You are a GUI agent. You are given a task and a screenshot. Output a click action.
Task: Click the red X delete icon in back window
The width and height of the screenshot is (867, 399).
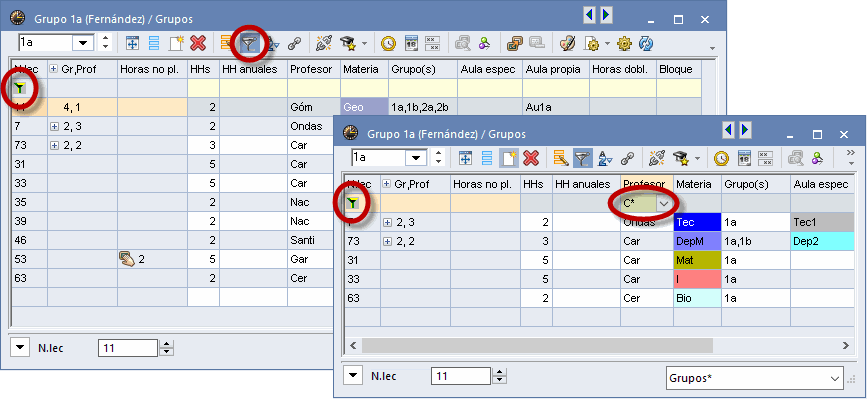click(197, 43)
